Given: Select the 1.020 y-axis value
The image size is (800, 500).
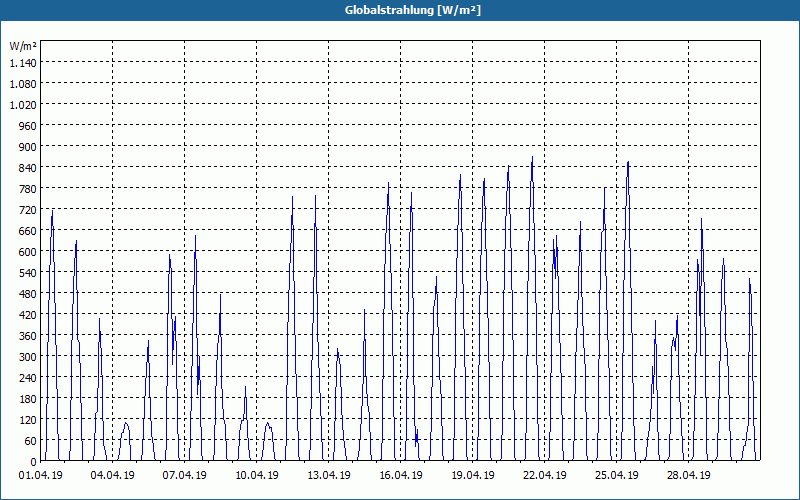Looking at the screenshot, I should 23,105.
